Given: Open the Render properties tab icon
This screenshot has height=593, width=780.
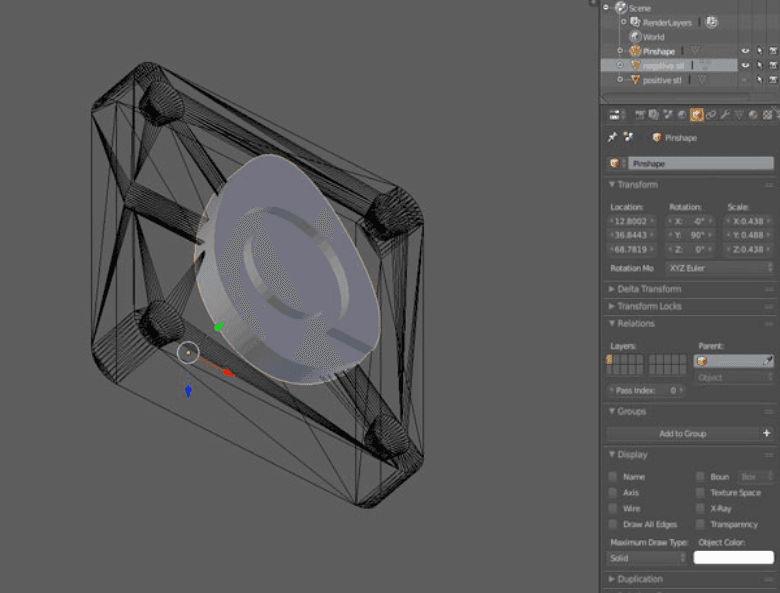Looking at the screenshot, I should pyautogui.click(x=640, y=115).
